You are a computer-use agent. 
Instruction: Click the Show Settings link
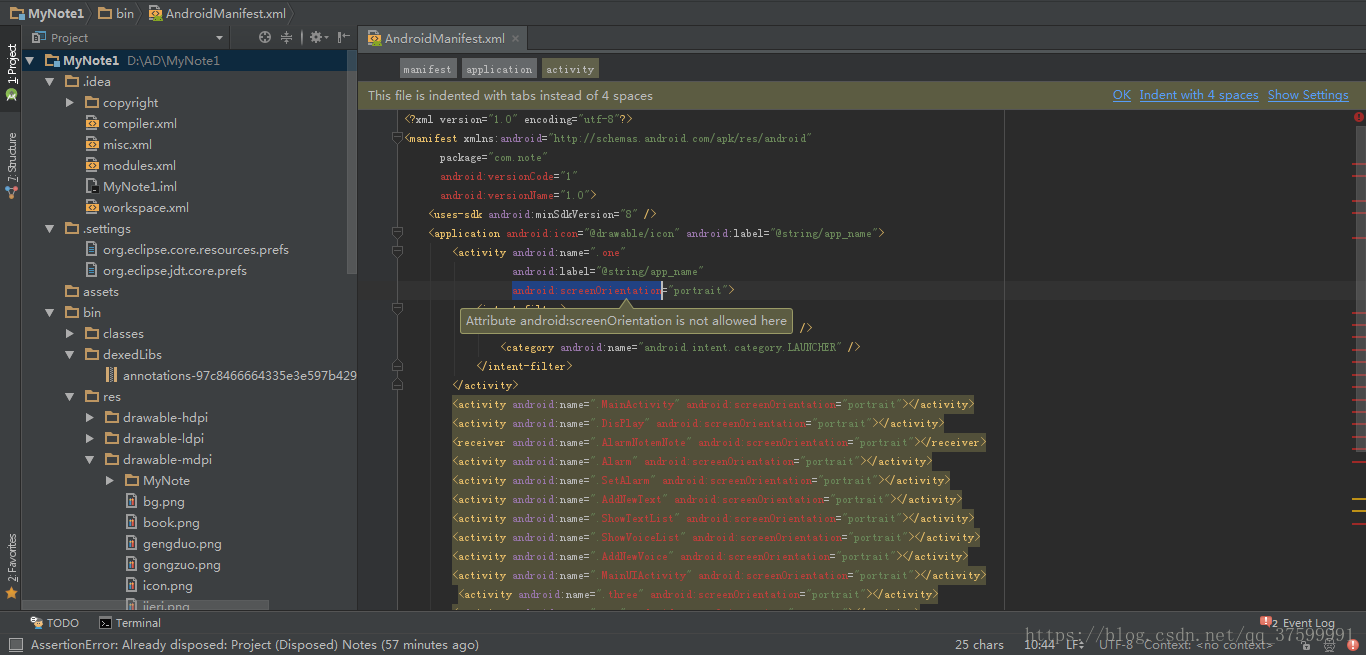point(1308,95)
